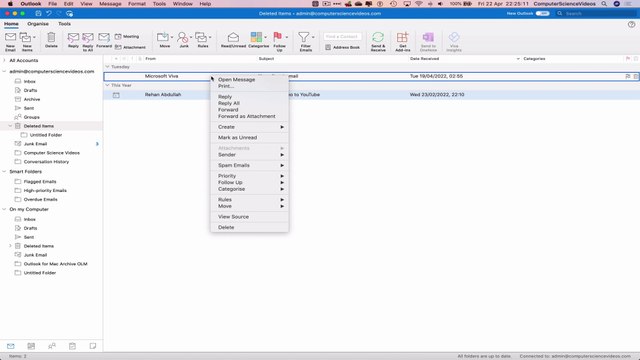Open the Address Book
The height and width of the screenshot is (360, 640).
pos(342,47)
